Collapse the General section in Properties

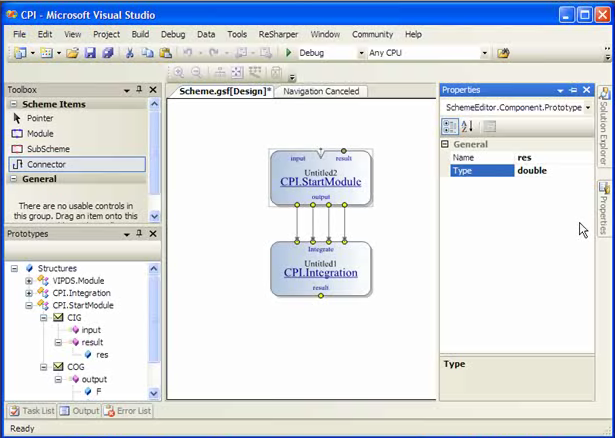tap(446, 144)
